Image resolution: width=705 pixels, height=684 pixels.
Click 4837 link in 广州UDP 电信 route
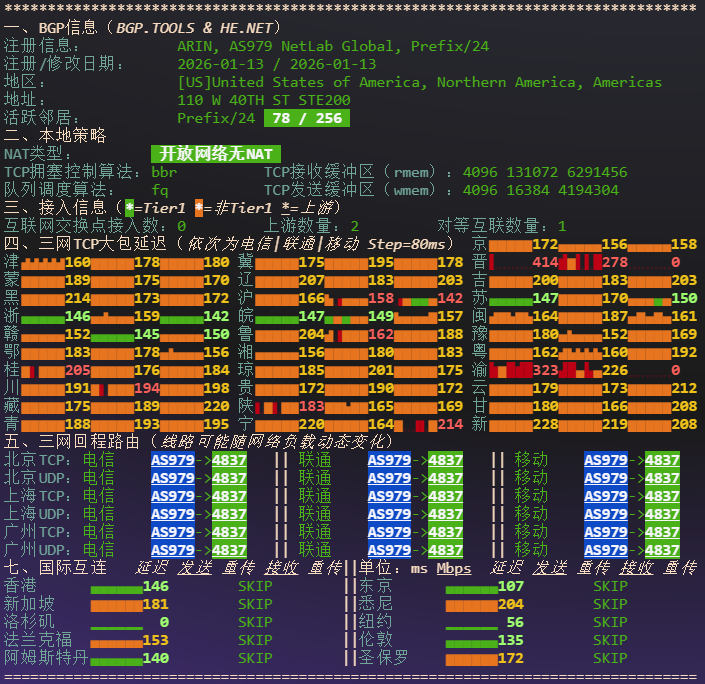coord(229,550)
